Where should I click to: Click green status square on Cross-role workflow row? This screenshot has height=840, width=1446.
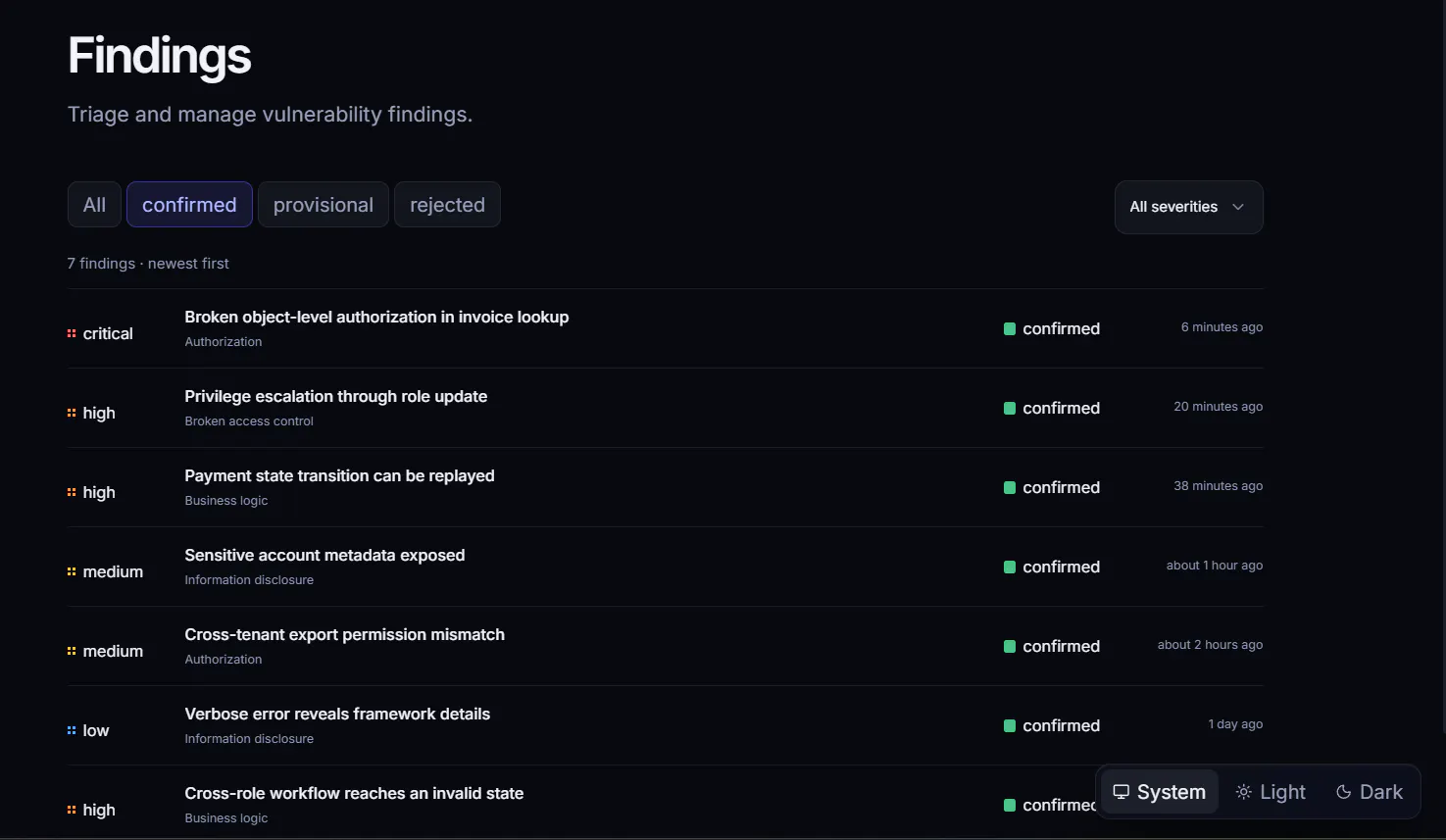tap(1010, 805)
